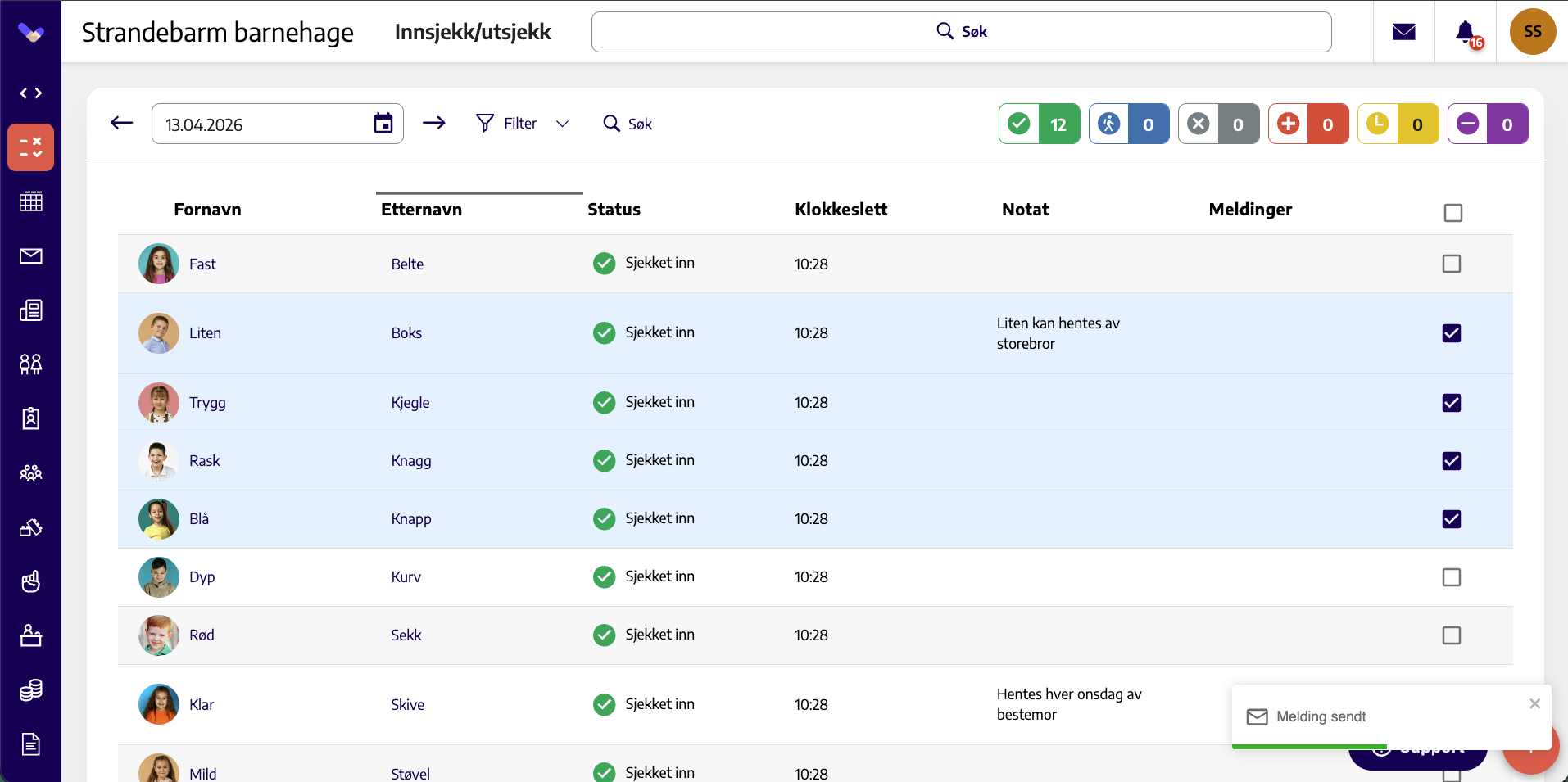Viewport: 1568px width, 782px height.
Task: Open the coins stack sidebar icon
Action: [x=31, y=690]
